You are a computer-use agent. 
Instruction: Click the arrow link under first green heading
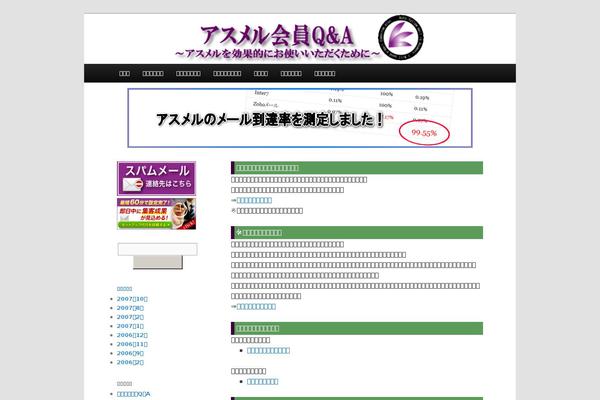(254, 200)
